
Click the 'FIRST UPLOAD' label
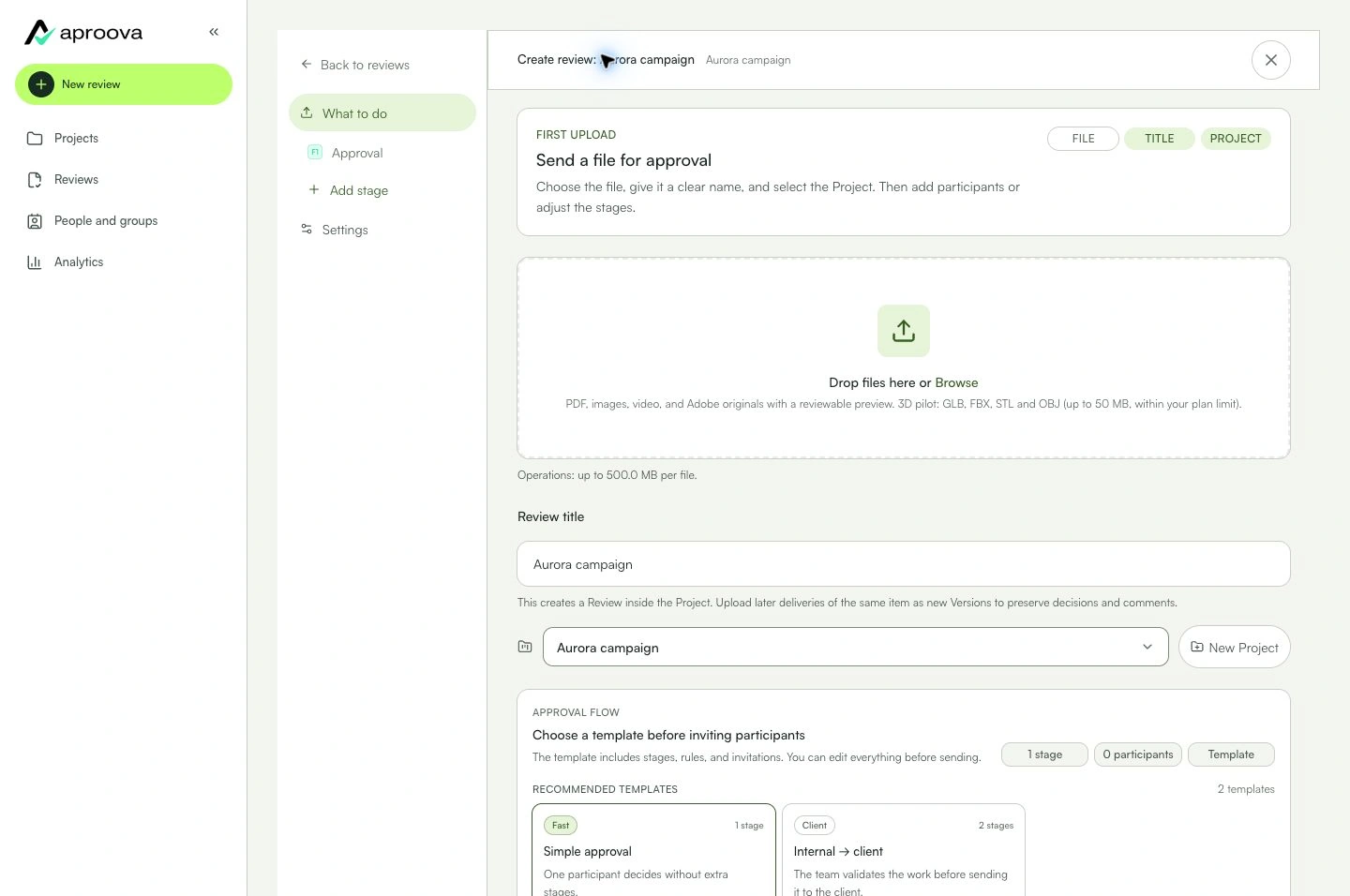(x=576, y=135)
